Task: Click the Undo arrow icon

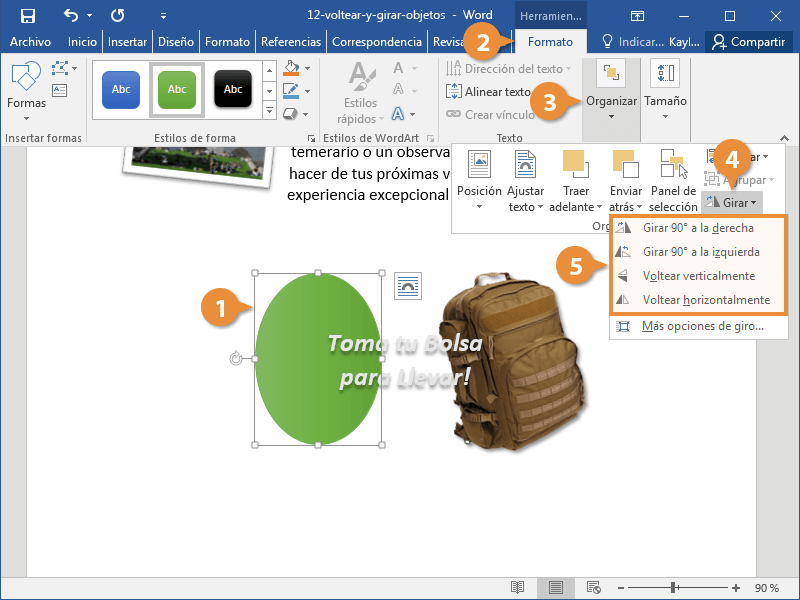Action: pyautogui.click(x=70, y=15)
